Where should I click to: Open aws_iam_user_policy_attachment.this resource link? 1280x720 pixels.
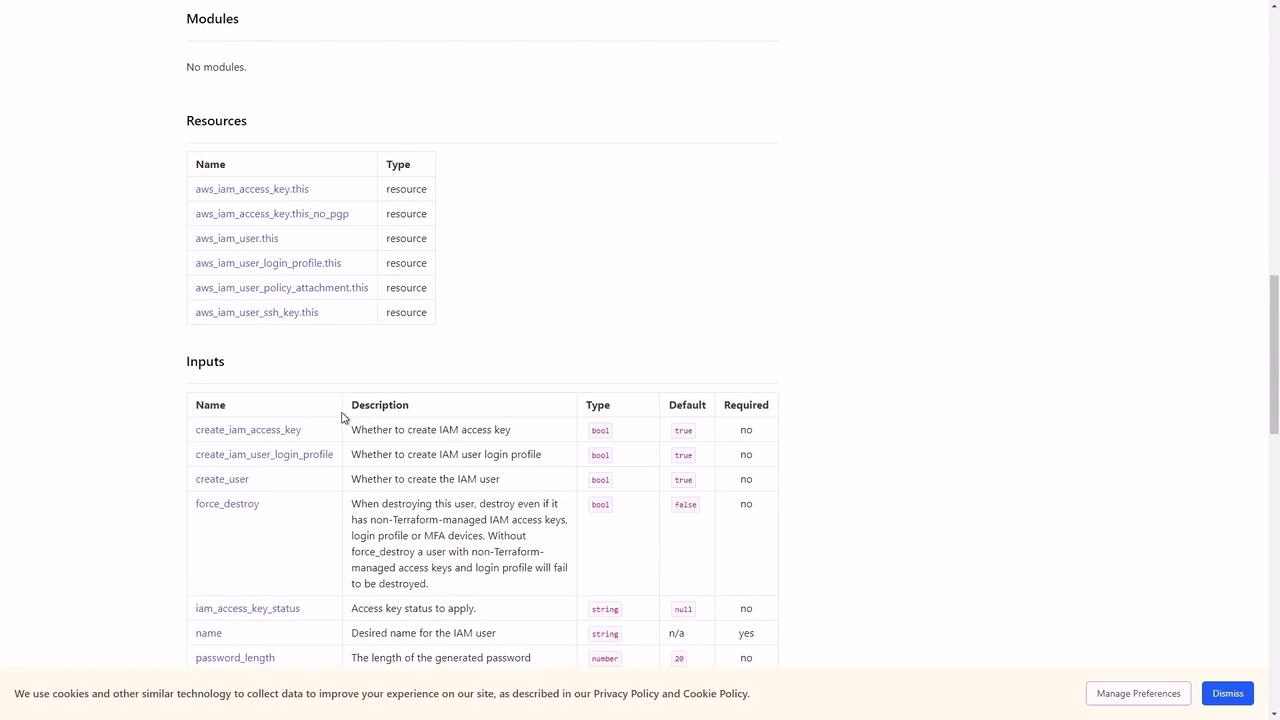(x=282, y=288)
